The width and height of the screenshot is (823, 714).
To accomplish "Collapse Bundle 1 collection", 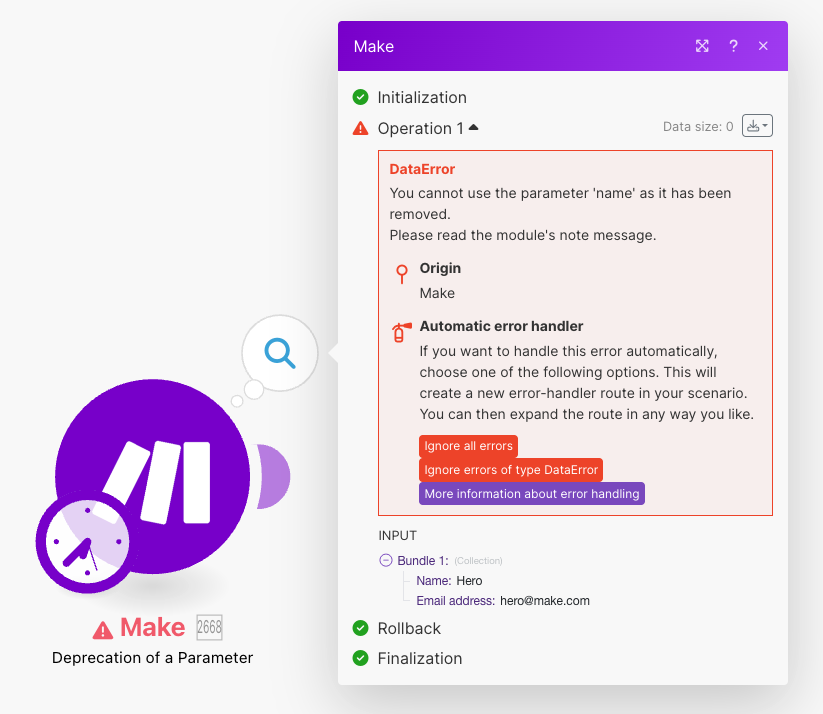I will (x=386, y=560).
